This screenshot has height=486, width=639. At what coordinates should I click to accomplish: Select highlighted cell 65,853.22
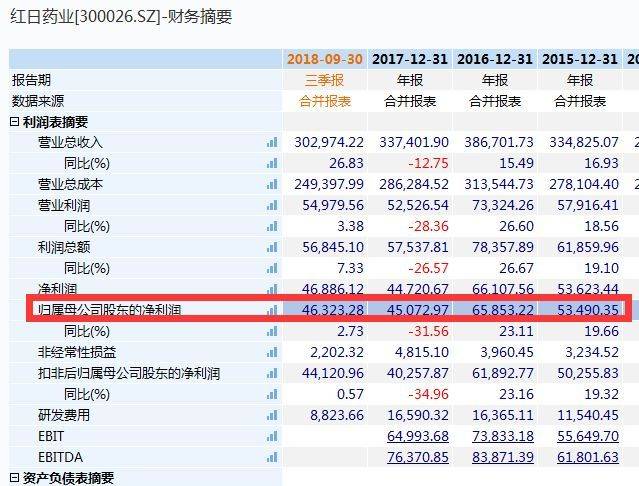click(x=503, y=310)
